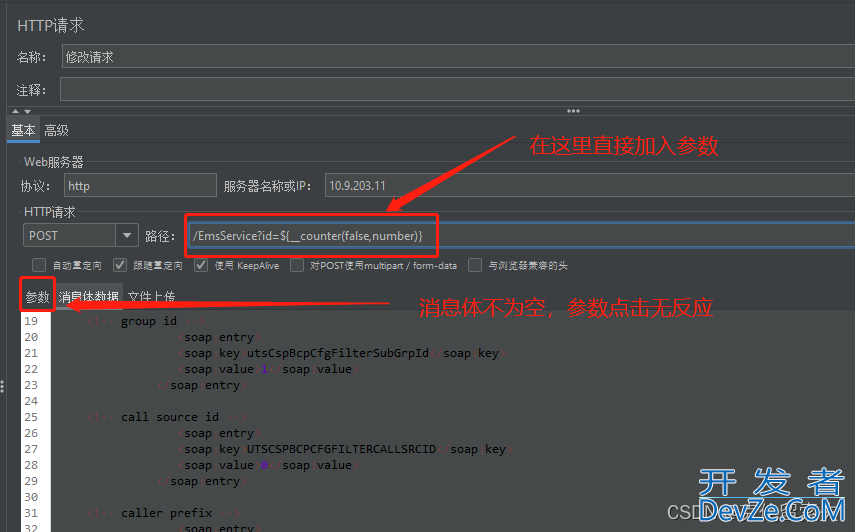Click UTSCSPBCPCFGFILTERCALLSRCID key text

[341, 449]
